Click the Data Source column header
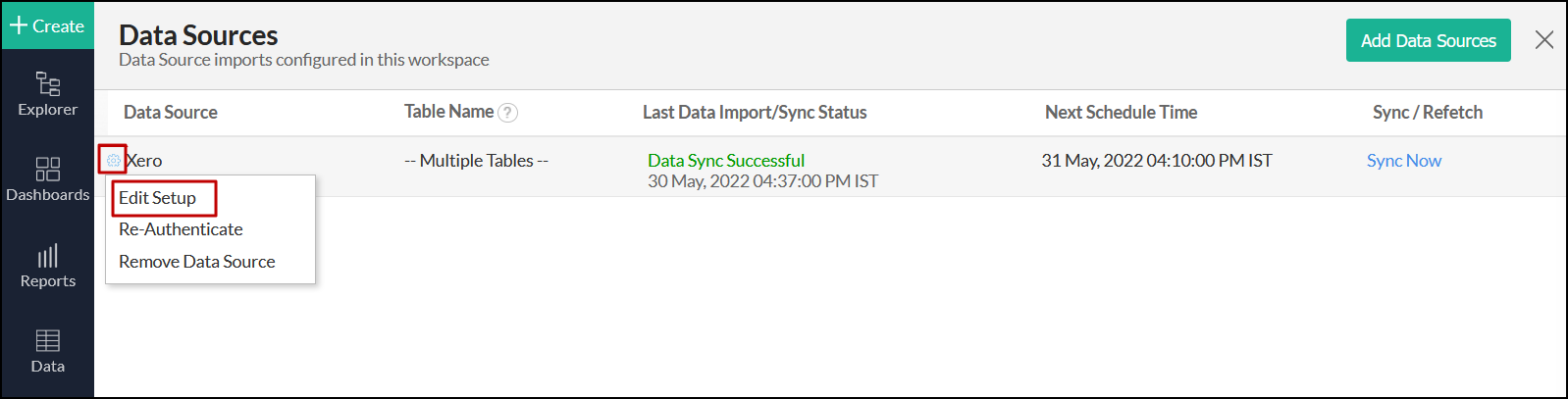This screenshot has width=1568, height=399. coord(171,113)
